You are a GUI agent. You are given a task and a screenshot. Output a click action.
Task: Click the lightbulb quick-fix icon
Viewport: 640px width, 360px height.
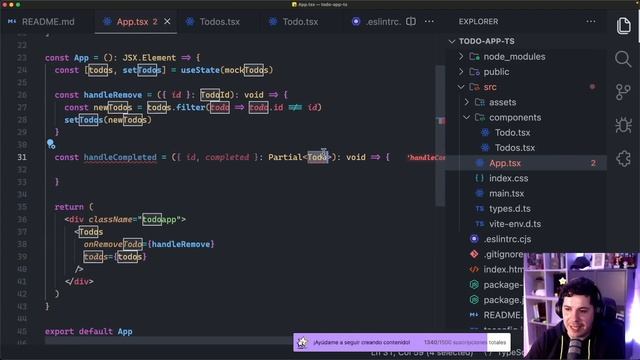pos(51,144)
